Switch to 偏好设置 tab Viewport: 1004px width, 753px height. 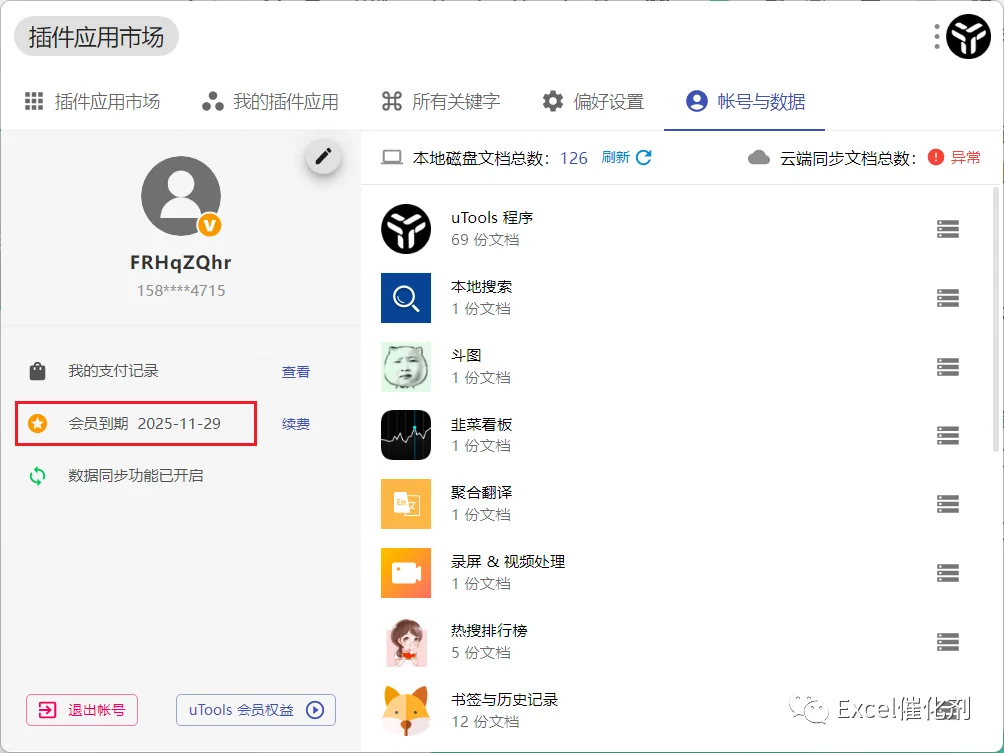point(593,101)
